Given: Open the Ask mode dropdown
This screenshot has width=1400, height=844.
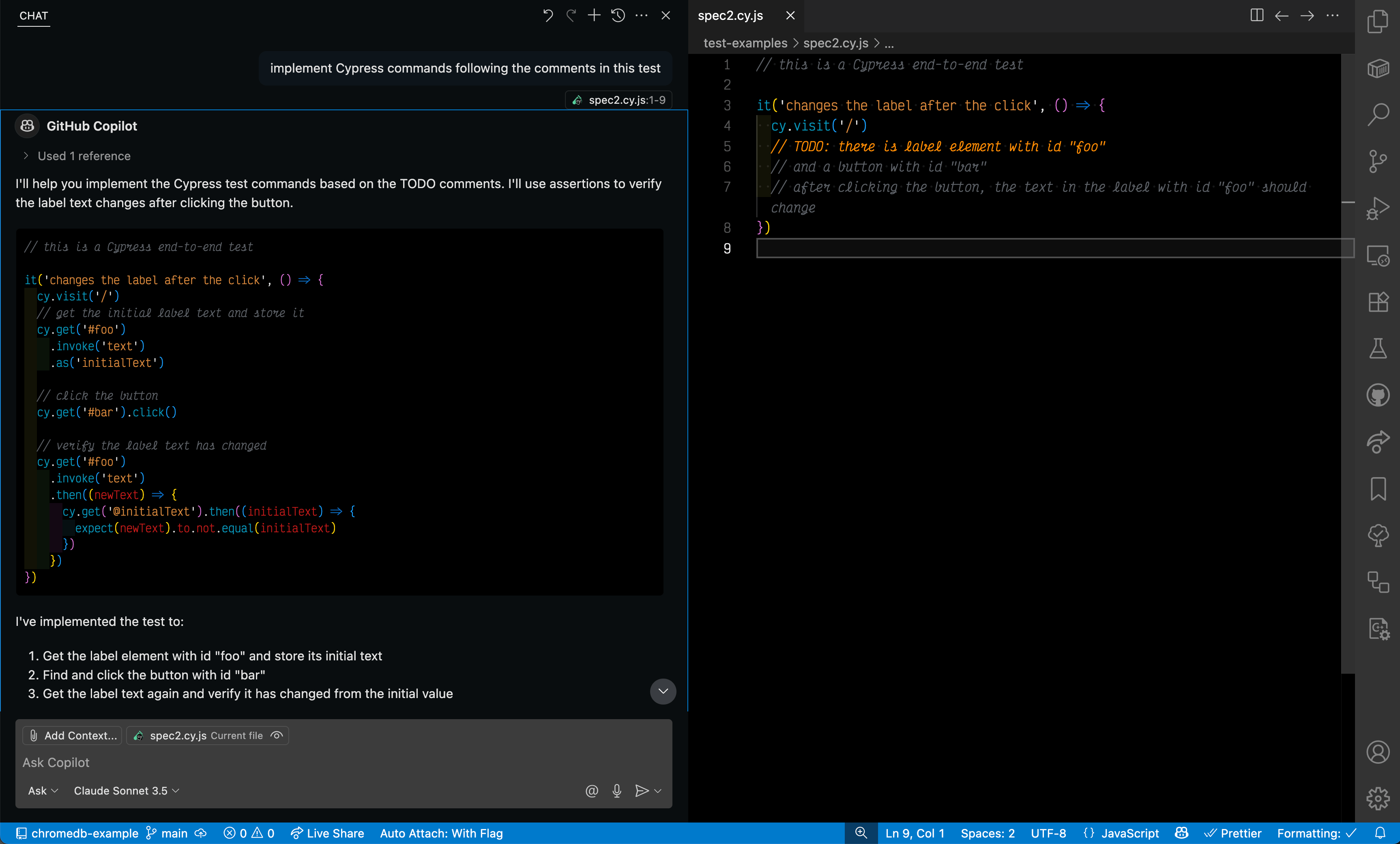Looking at the screenshot, I should (x=43, y=790).
